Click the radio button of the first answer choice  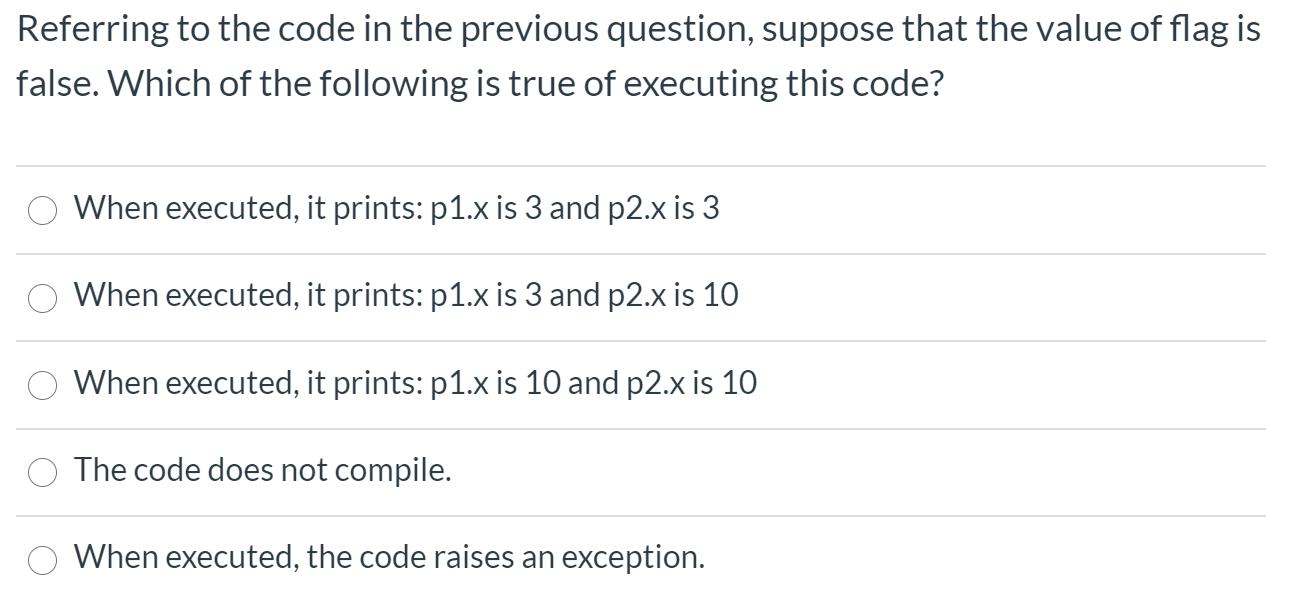tap(42, 209)
